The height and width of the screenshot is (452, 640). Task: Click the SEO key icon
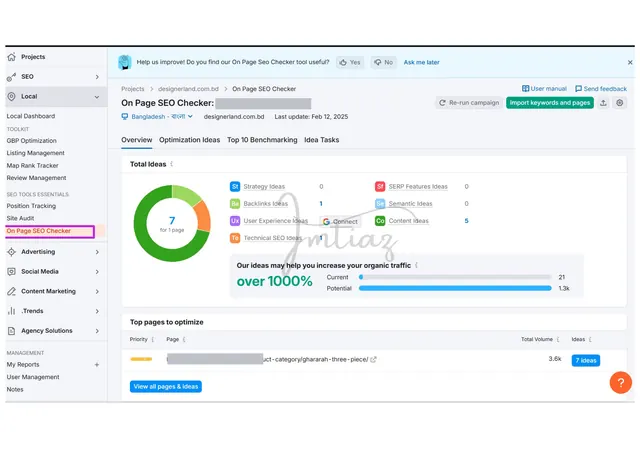(x=11, y=77)
